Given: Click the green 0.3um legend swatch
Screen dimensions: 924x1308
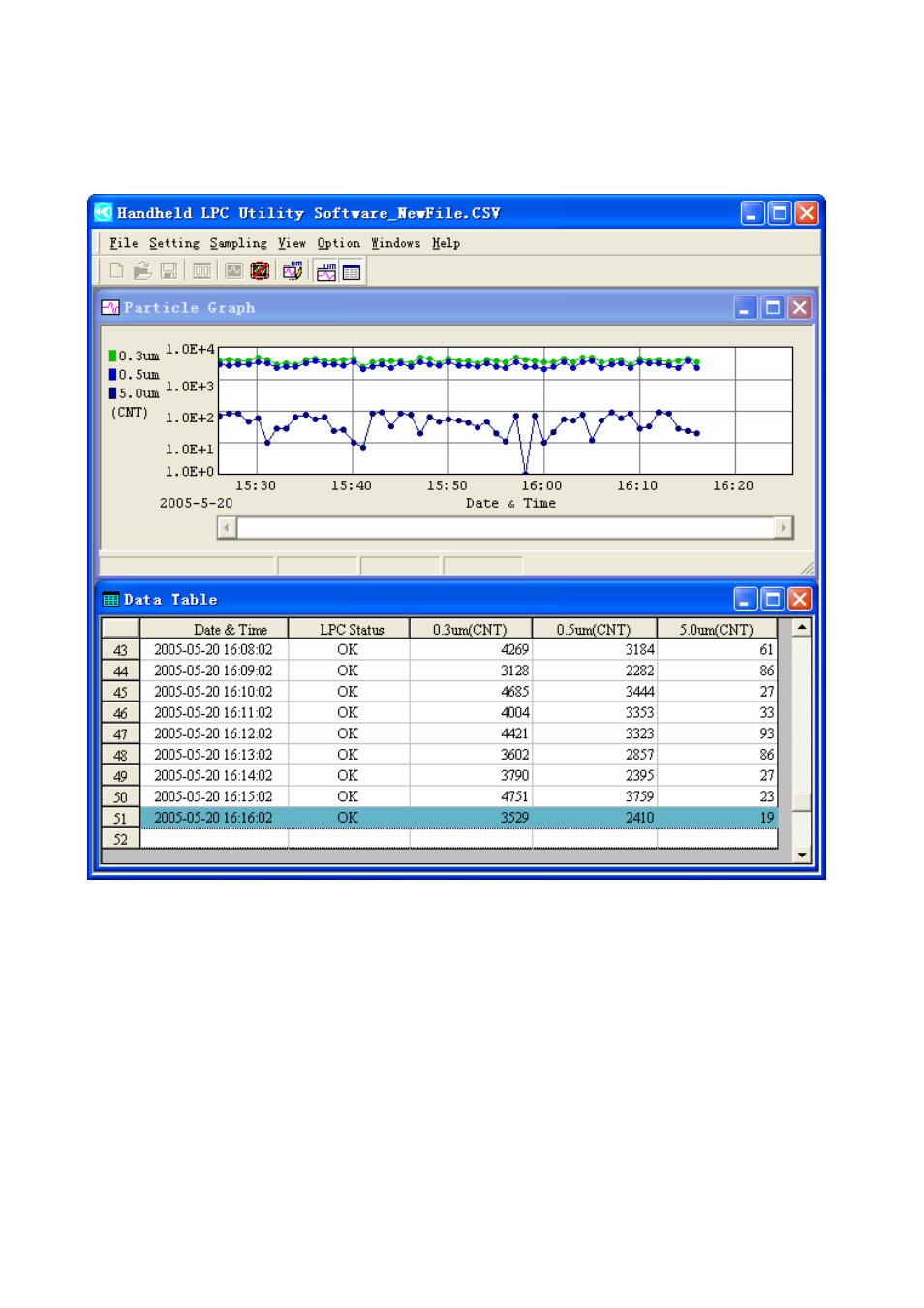Looking at the screenshot, I should pyautogui.click(x=112, y=356).
